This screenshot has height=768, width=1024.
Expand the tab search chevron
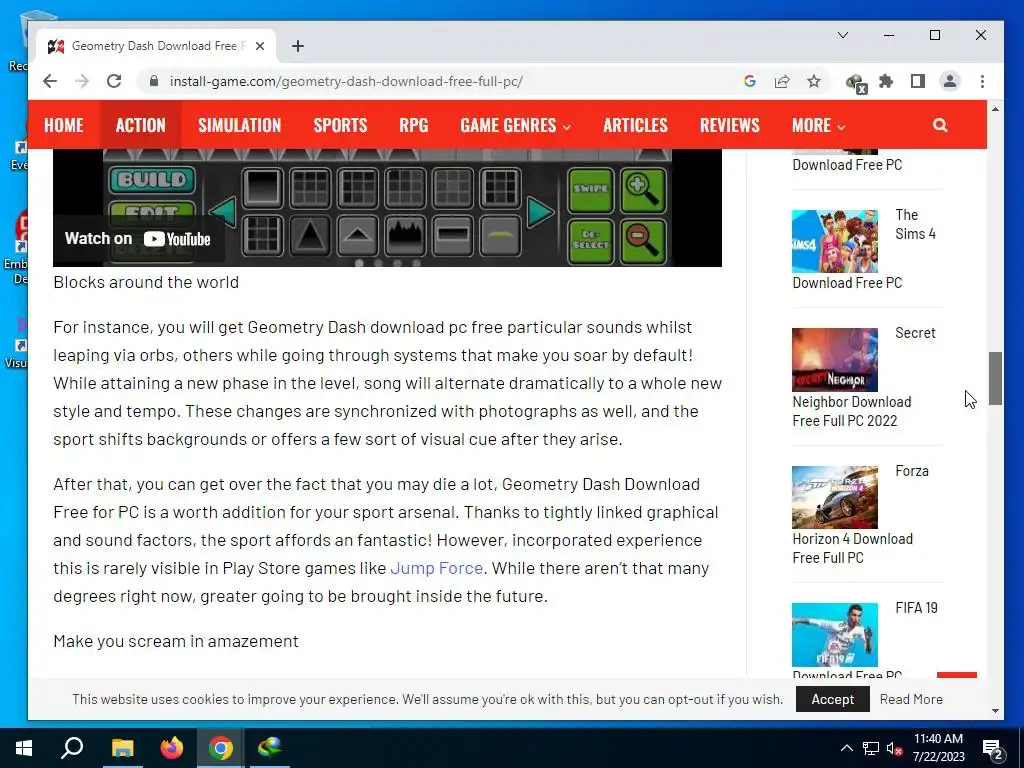tap(843, 35)
